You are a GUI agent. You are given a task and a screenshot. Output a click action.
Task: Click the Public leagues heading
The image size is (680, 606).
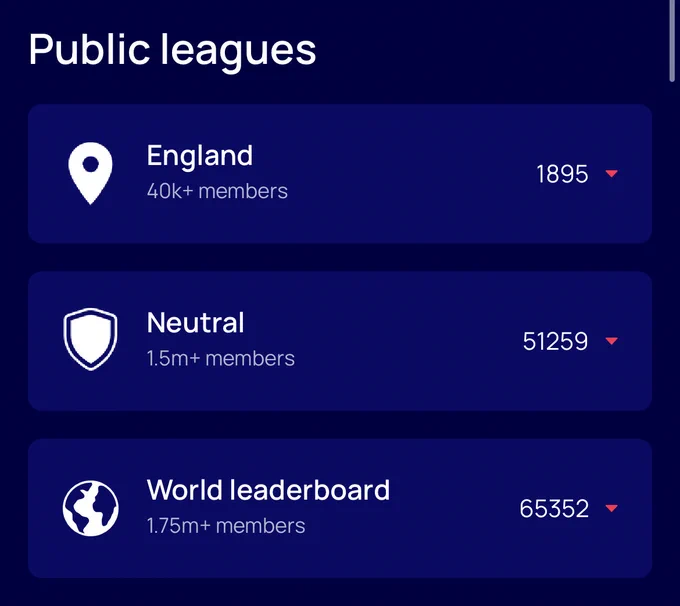173,50
